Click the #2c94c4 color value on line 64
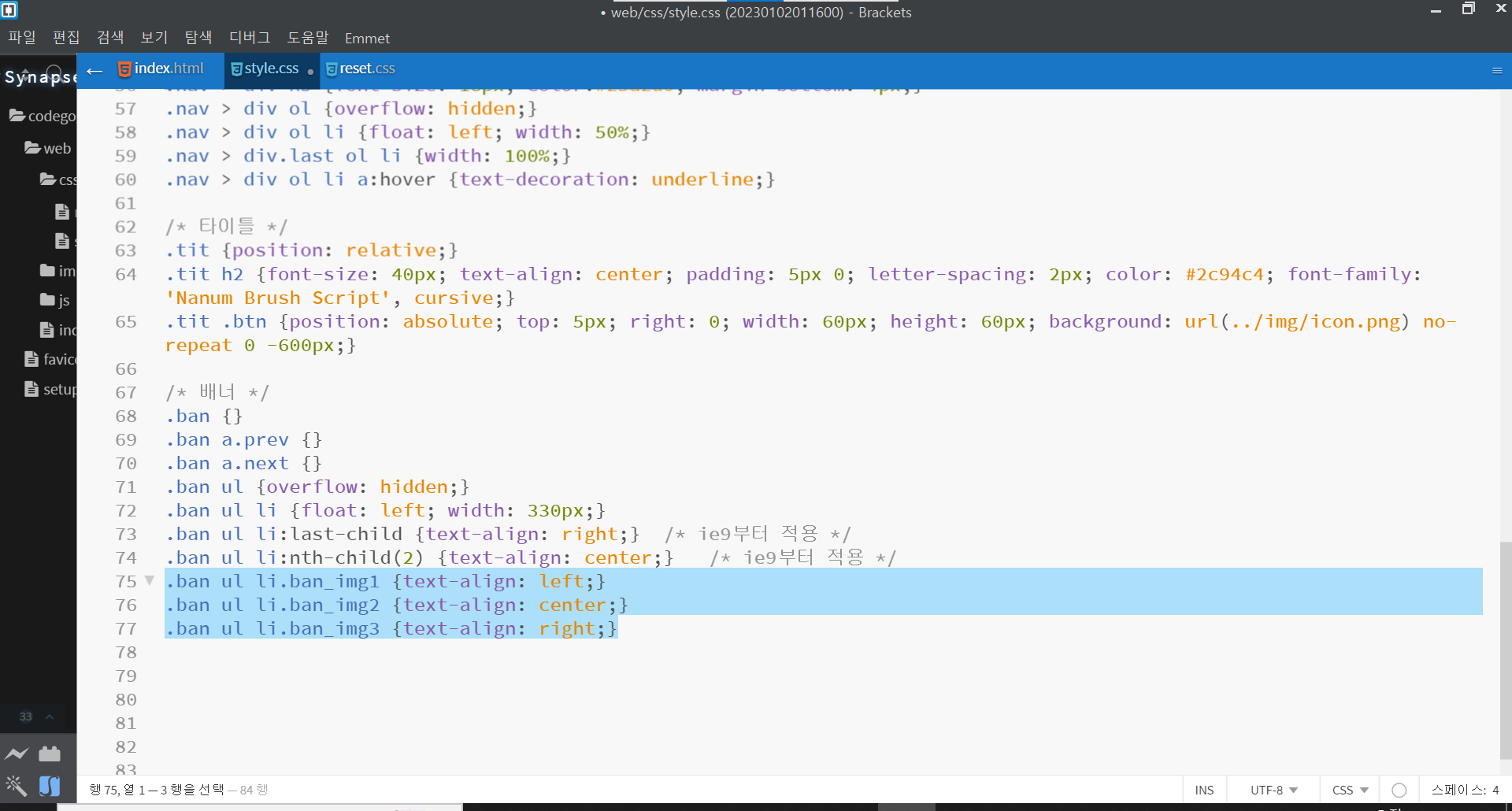 point(1225,274)
